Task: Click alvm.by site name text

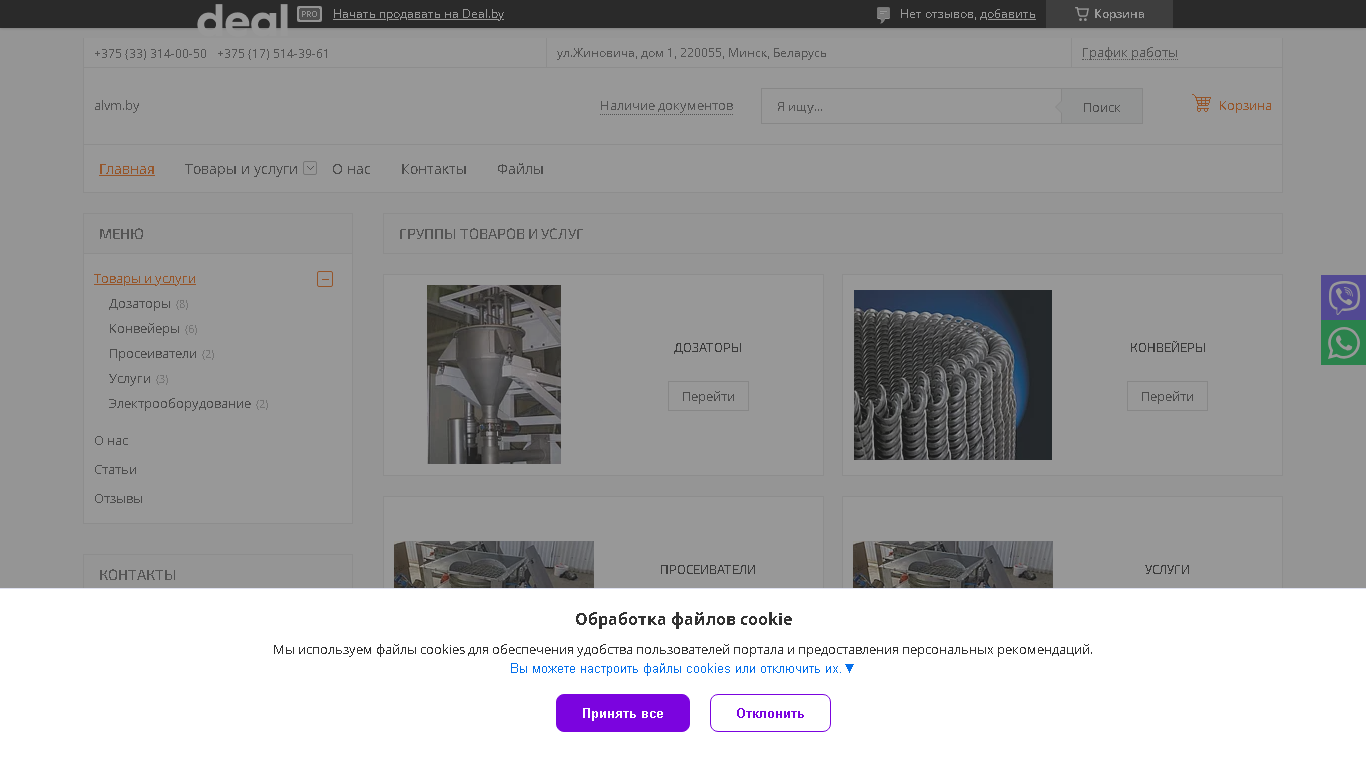Action: pos(117,105)
